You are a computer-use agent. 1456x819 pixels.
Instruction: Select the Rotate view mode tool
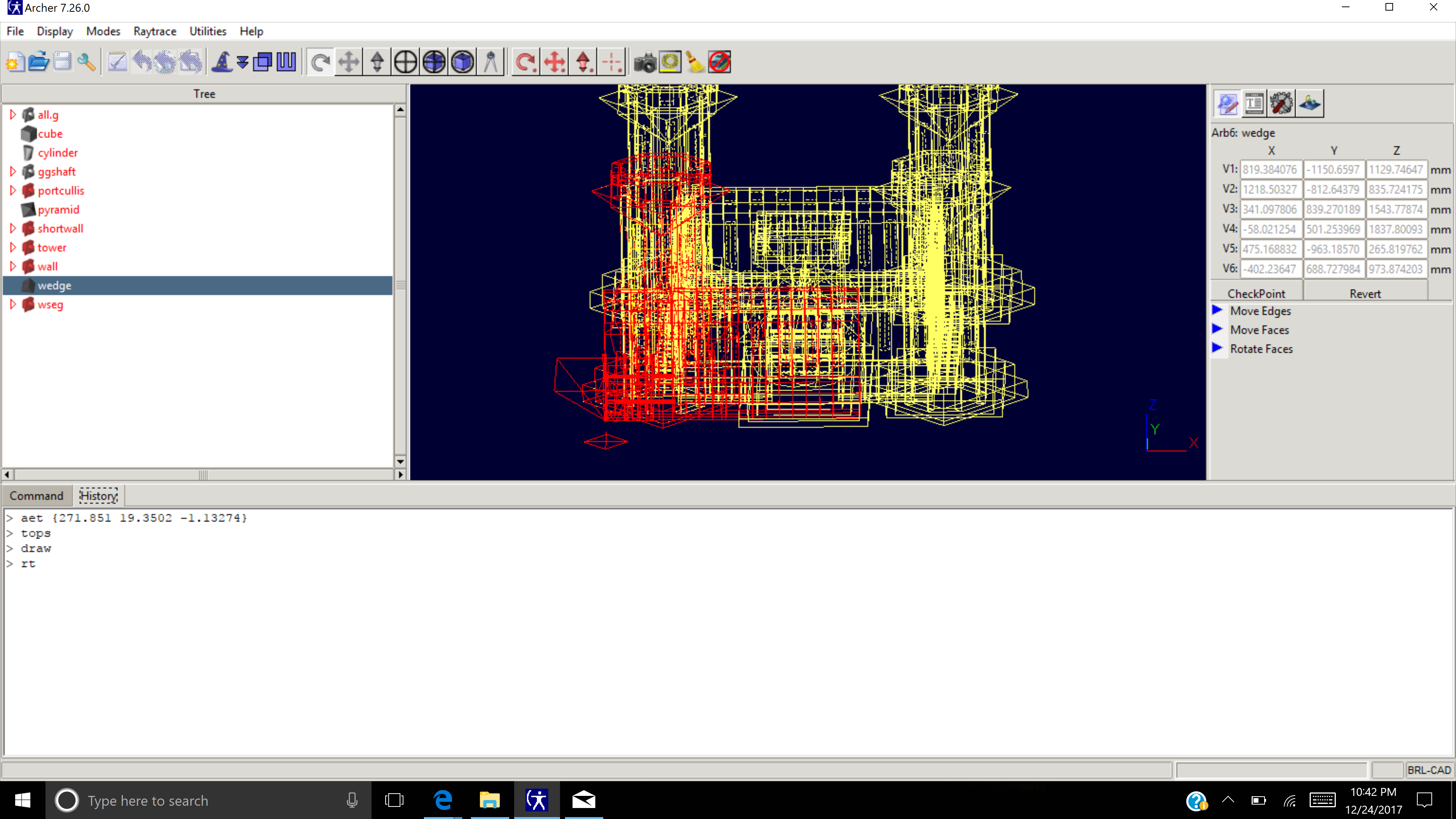(x=320, y=61)
